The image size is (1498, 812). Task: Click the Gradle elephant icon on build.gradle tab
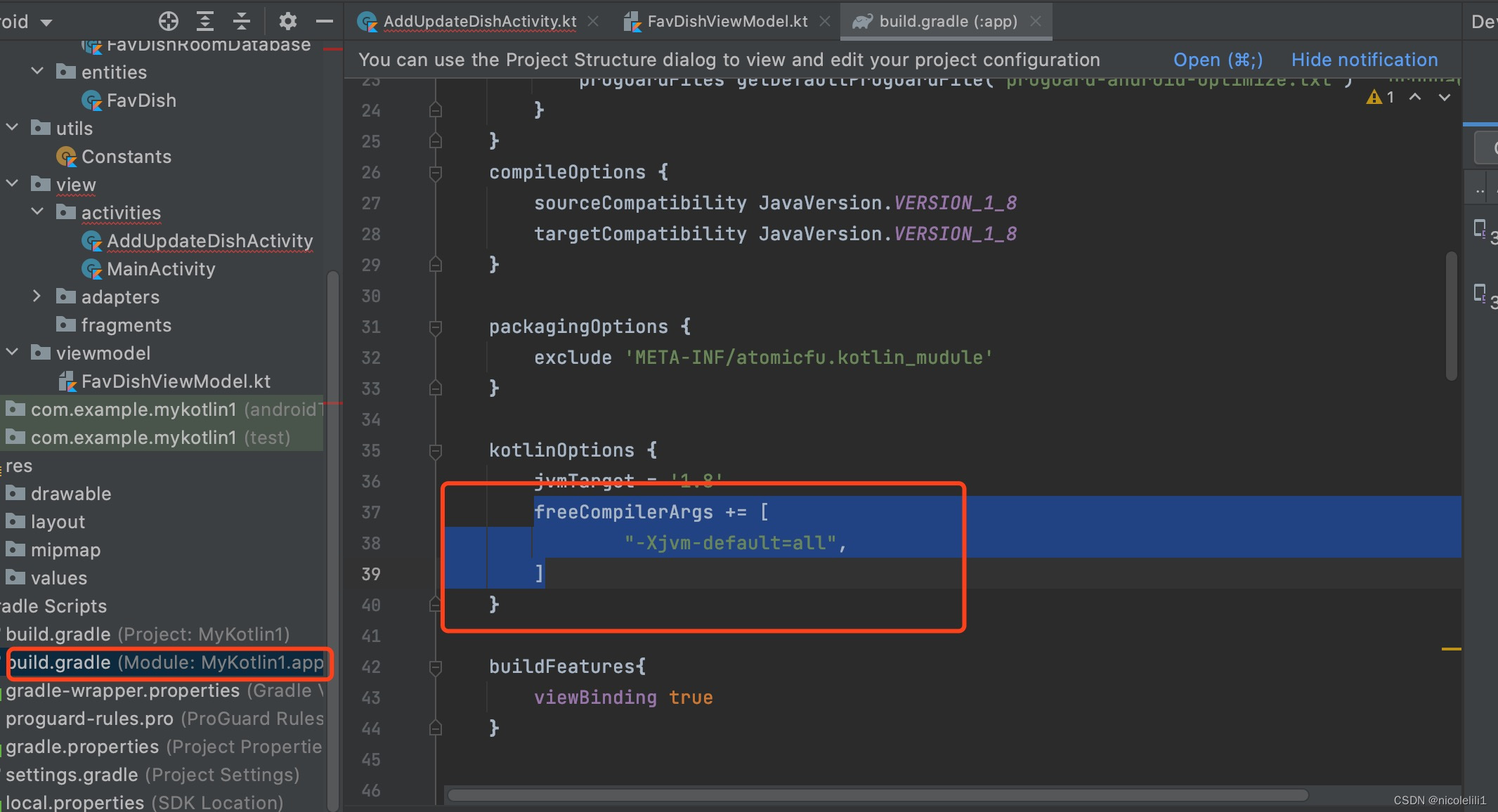tap(863, 20)
